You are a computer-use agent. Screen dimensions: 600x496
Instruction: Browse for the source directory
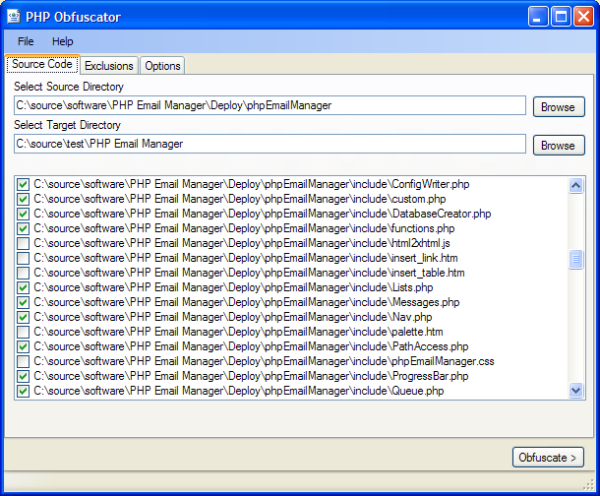558,107
